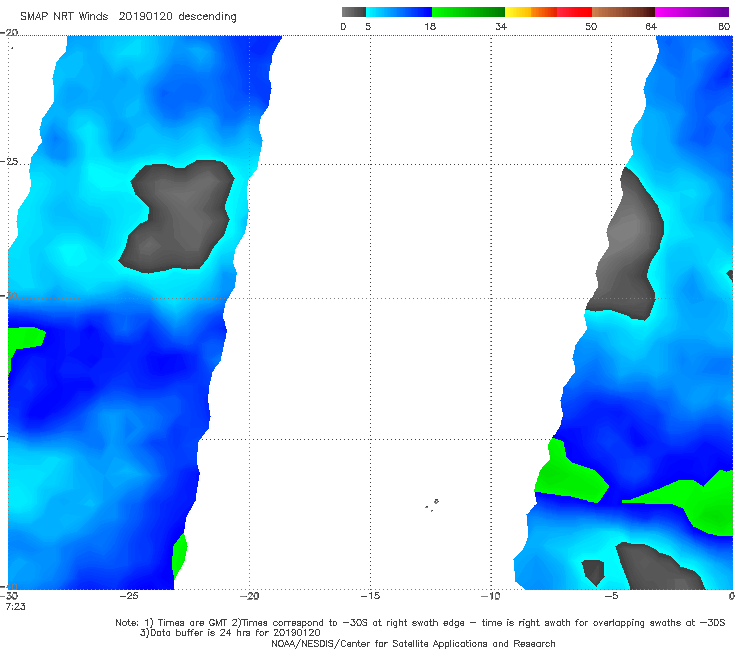Click the longitude axis label '-20'
Screen dimensions: 740x650
point(249,596)
